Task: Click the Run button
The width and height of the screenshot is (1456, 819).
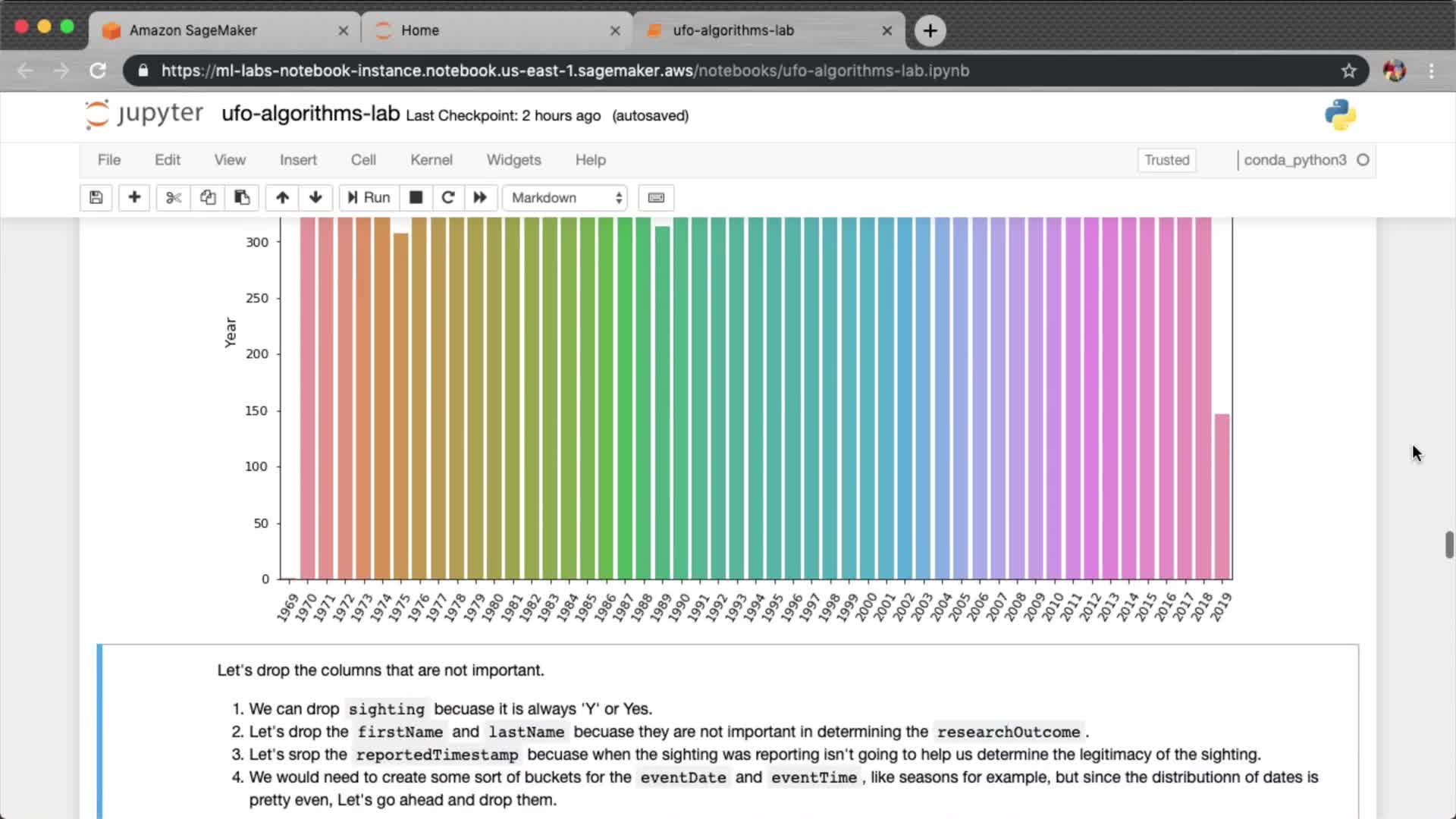Action: click(x=369, y=198)
